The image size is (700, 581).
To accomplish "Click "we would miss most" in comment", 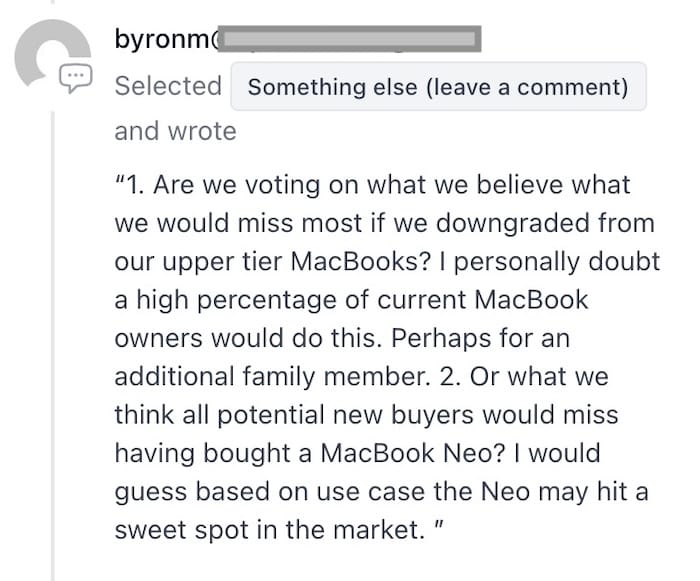I will pyautogui.click(x=220, y=223).
